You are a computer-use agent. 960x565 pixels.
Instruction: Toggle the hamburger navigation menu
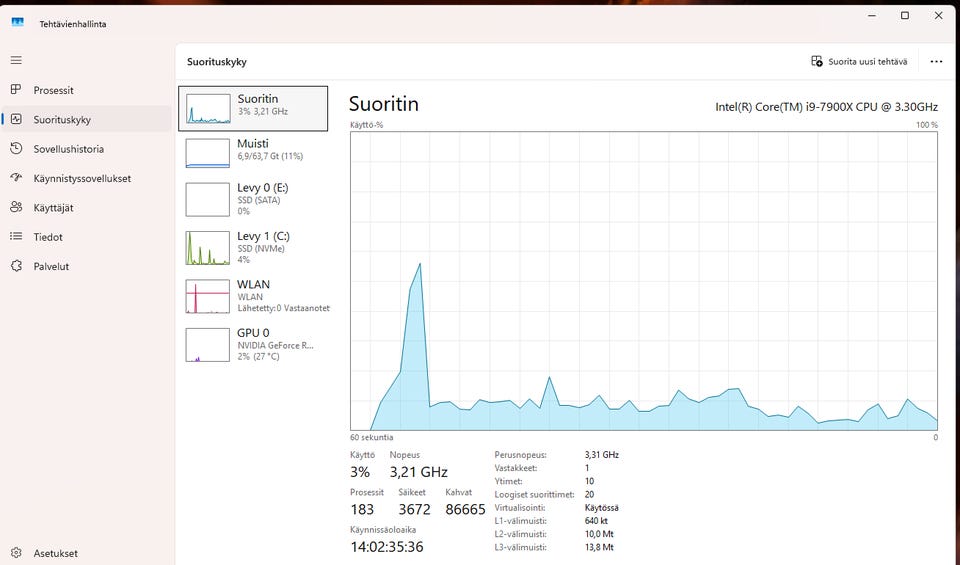tap(16, 60)
